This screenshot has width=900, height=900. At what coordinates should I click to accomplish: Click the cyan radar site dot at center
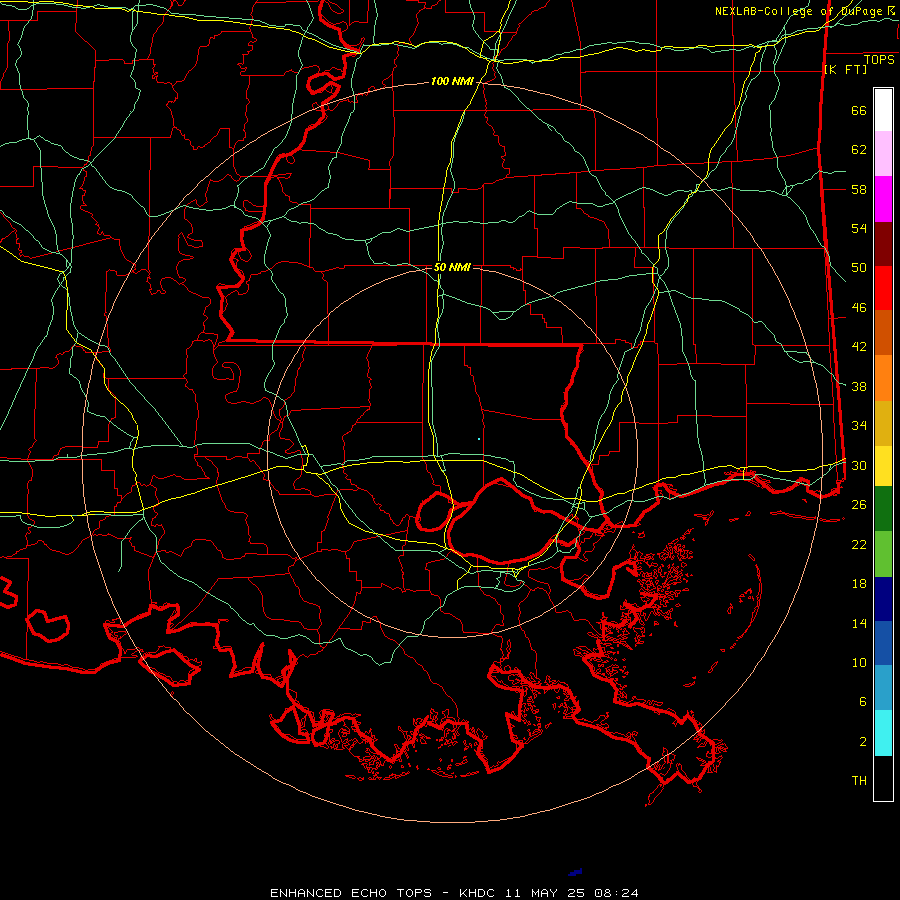pyautogui.click(x=479, y=439)
